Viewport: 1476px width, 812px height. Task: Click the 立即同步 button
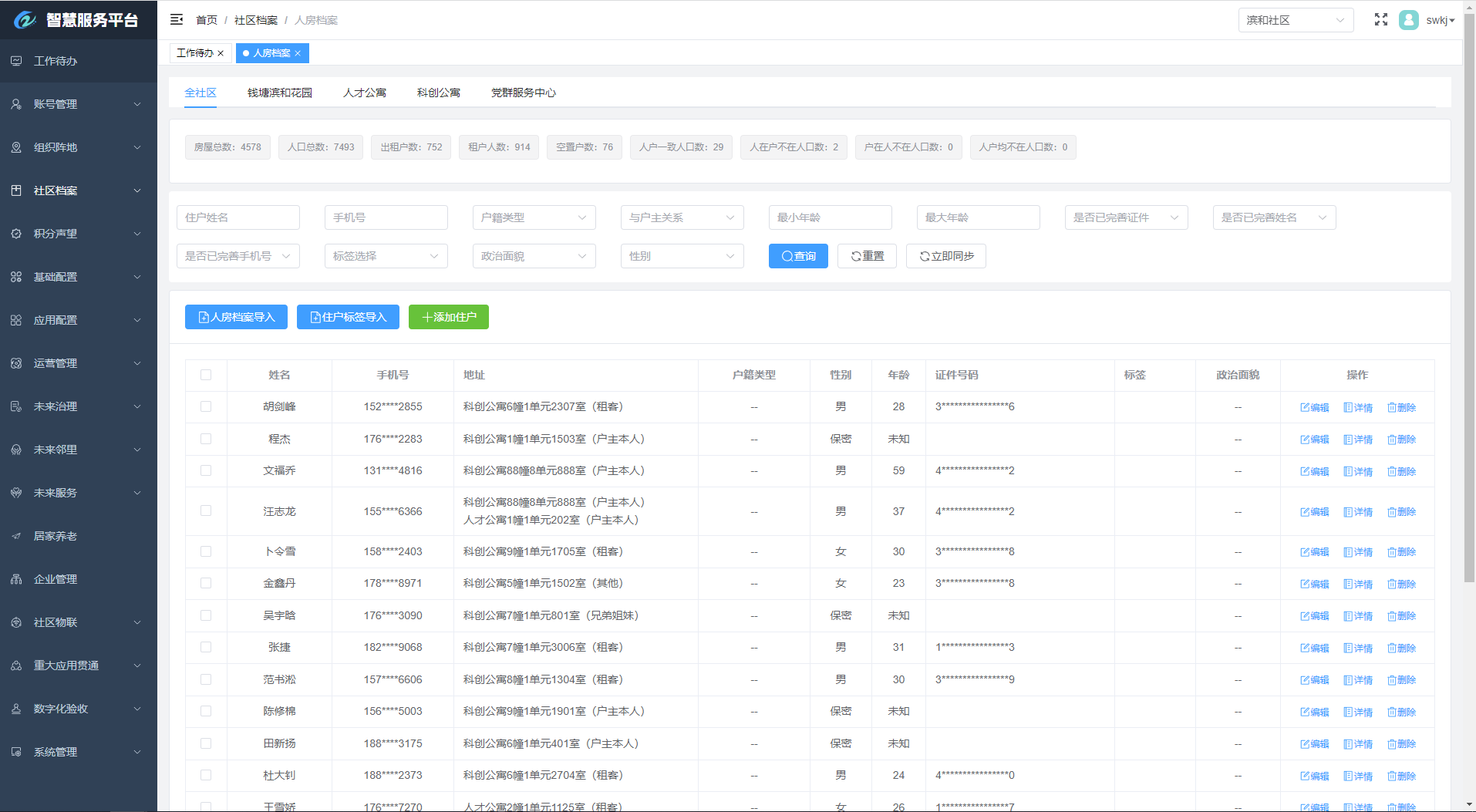tap(946, 256)
